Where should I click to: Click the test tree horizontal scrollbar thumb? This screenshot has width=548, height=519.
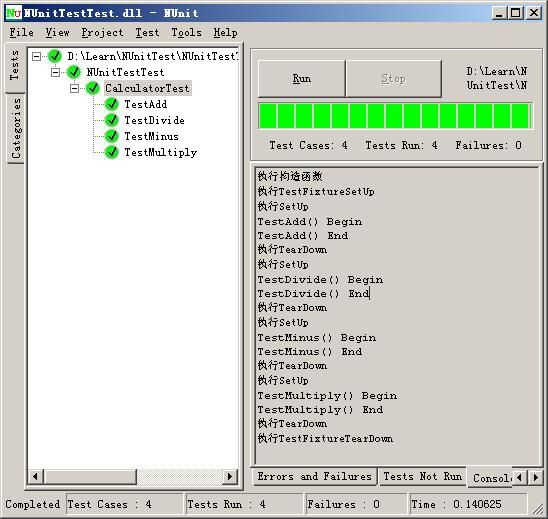click(90, 476)
